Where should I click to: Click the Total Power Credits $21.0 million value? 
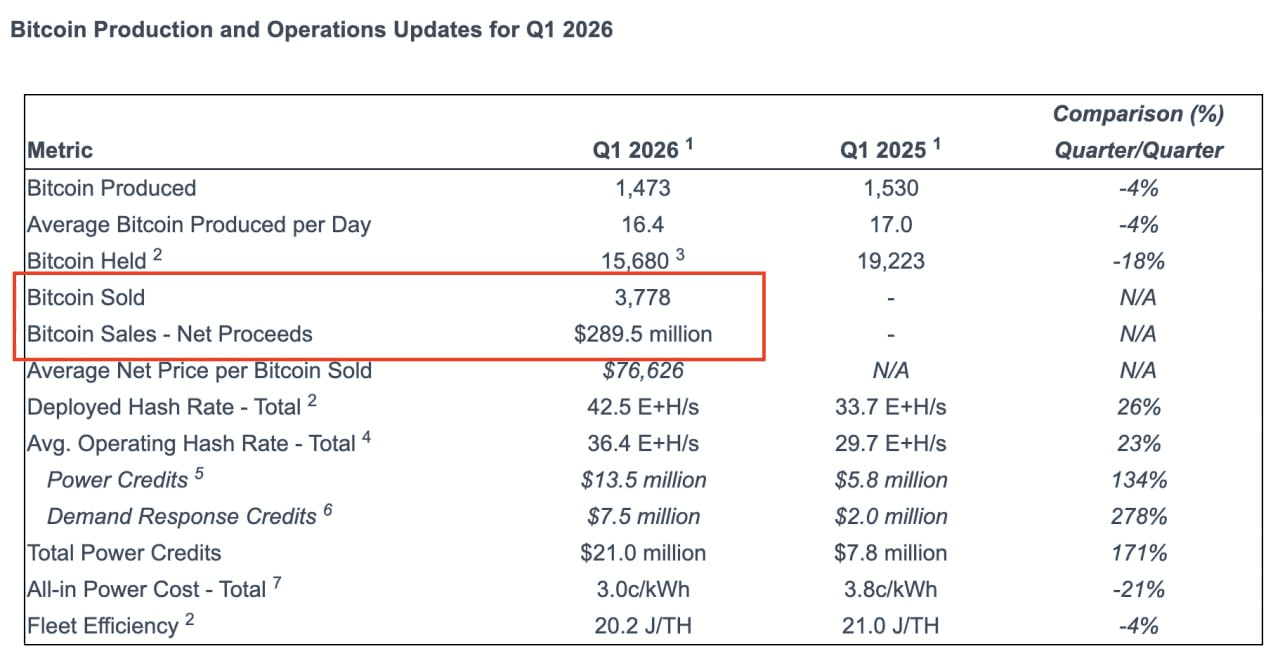(643, 553)
